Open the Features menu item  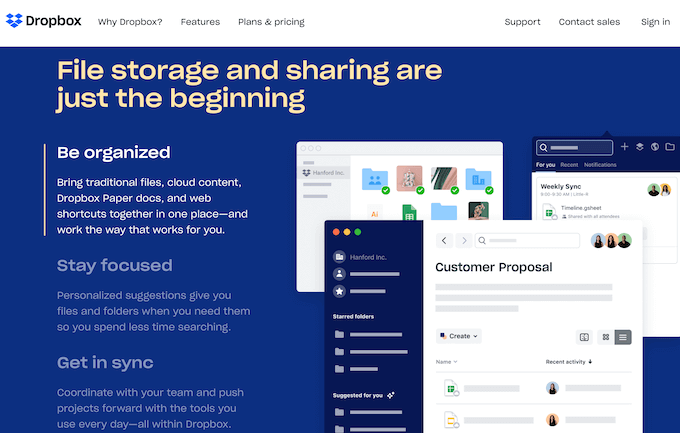pos(200,22)
